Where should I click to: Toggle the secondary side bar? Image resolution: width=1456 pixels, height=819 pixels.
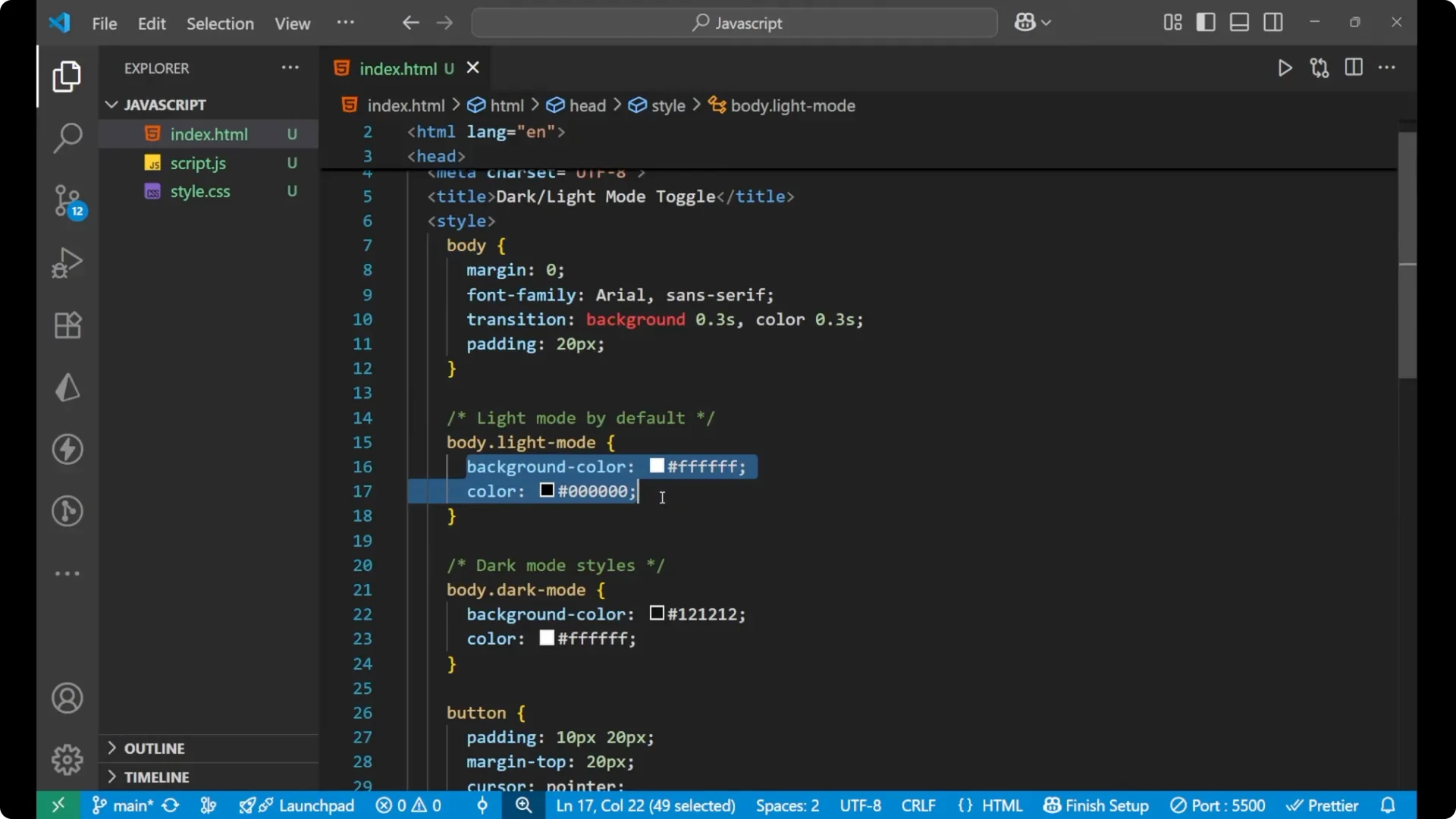click(x=1273, y=22)
